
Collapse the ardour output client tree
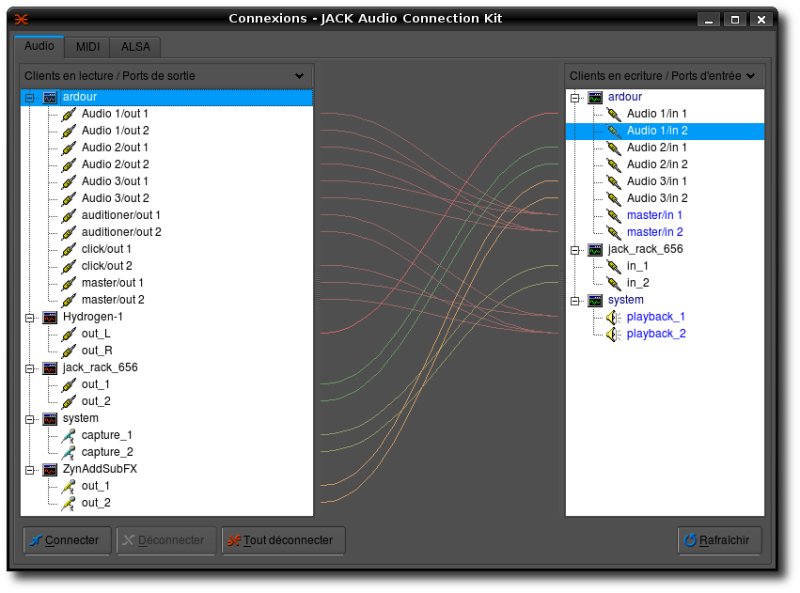(30, 97)
